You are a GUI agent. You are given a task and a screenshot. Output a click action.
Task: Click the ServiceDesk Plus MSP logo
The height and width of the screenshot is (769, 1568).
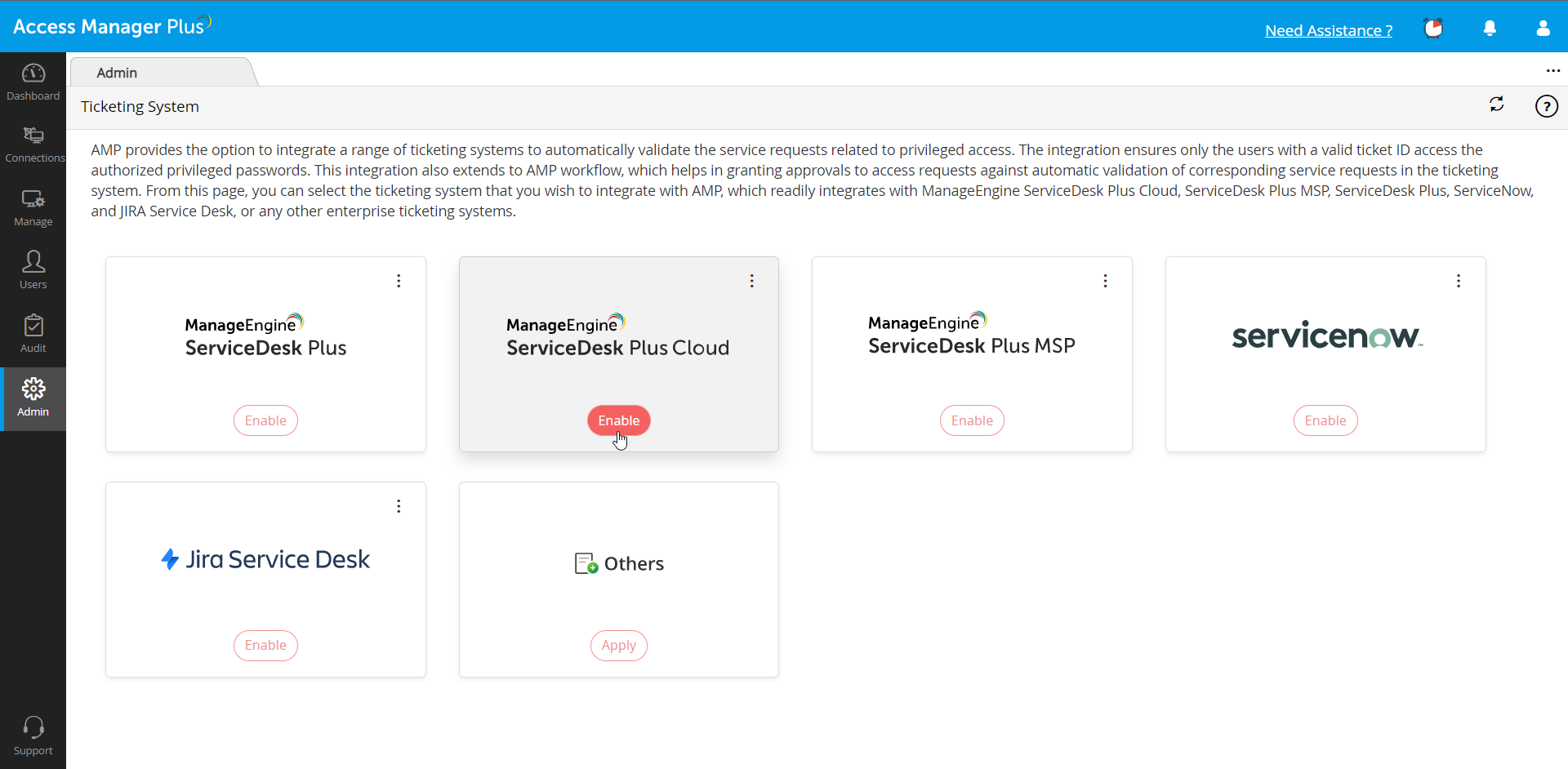(x=971, y=335)
